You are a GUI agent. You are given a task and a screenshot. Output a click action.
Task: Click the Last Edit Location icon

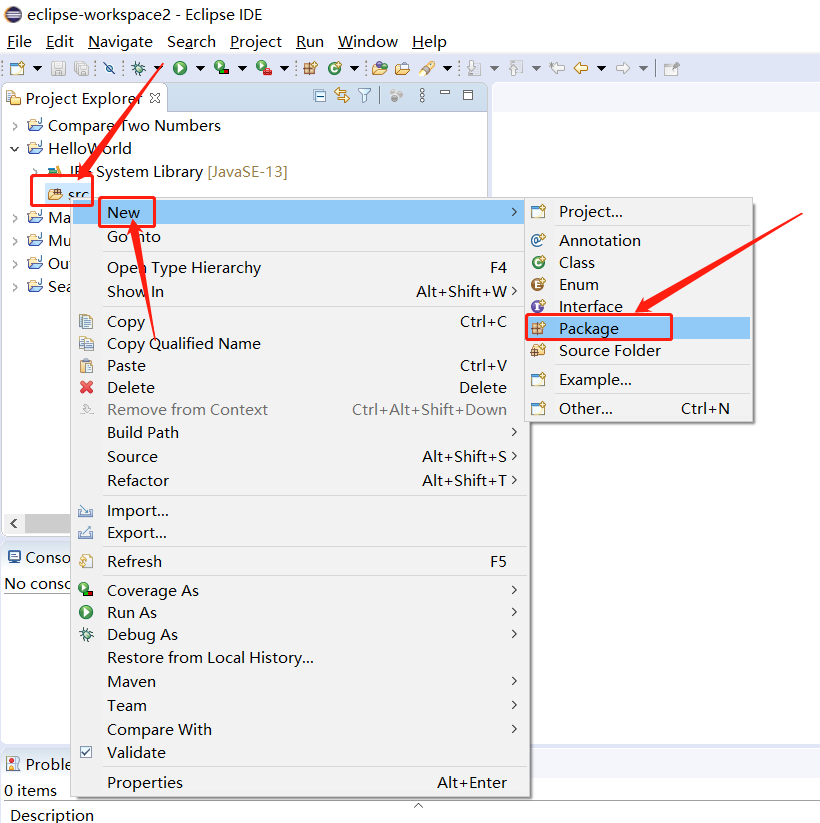pyautogui.click(x=557, y=68)
